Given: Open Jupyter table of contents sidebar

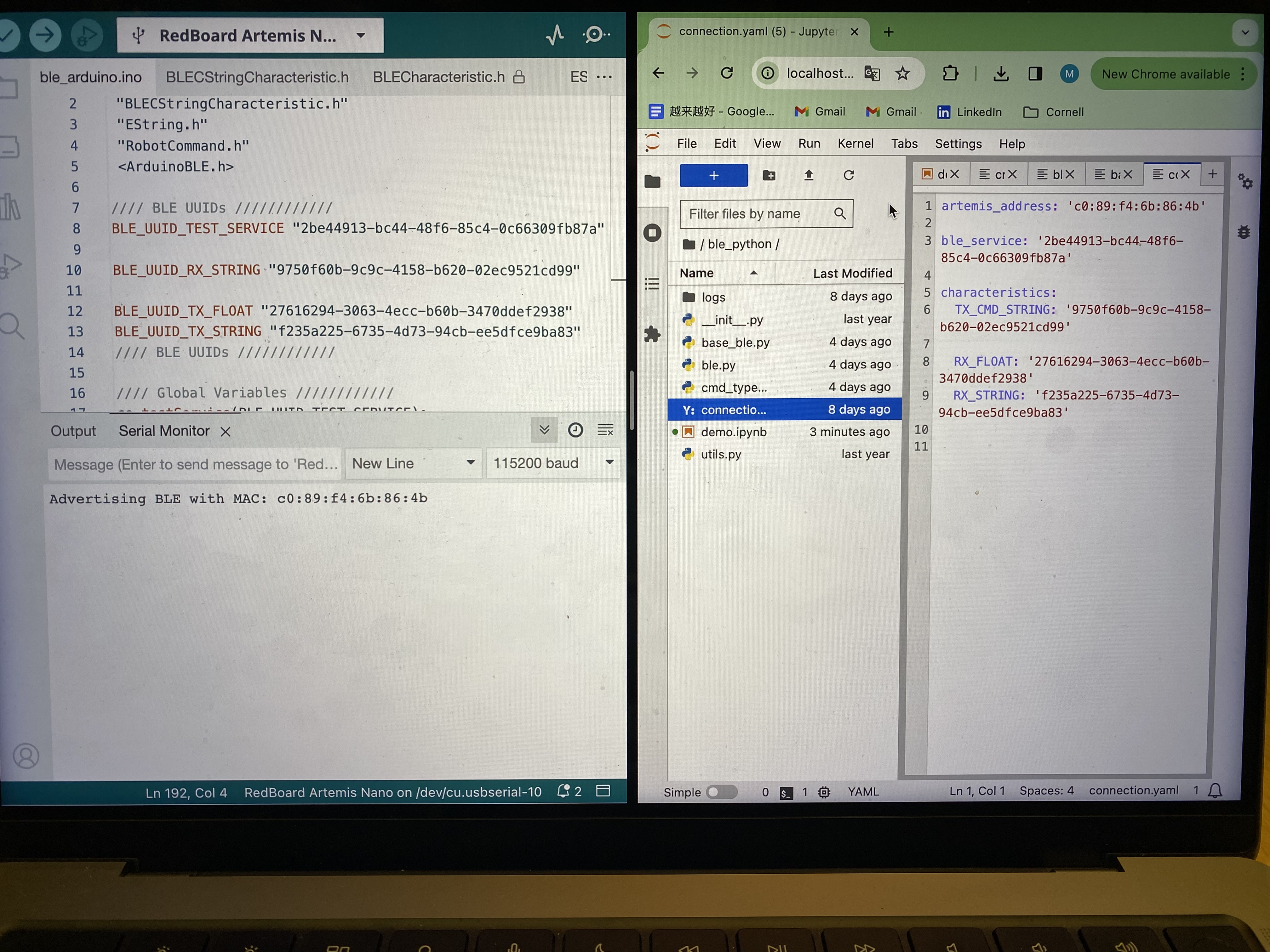Looking at the screenshot, I should [x=652, y=283].
